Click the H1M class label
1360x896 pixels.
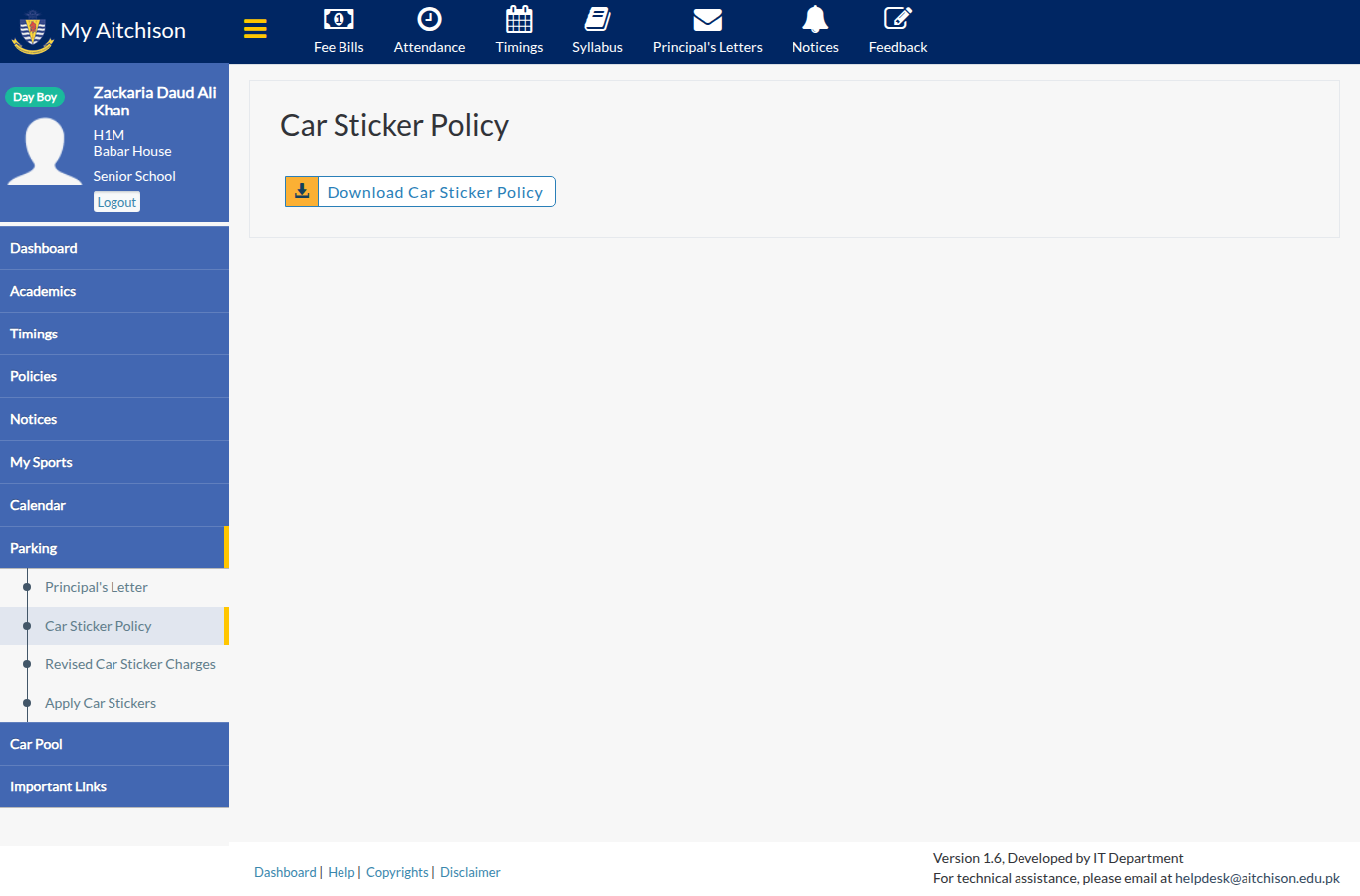(x=110, y=135)
